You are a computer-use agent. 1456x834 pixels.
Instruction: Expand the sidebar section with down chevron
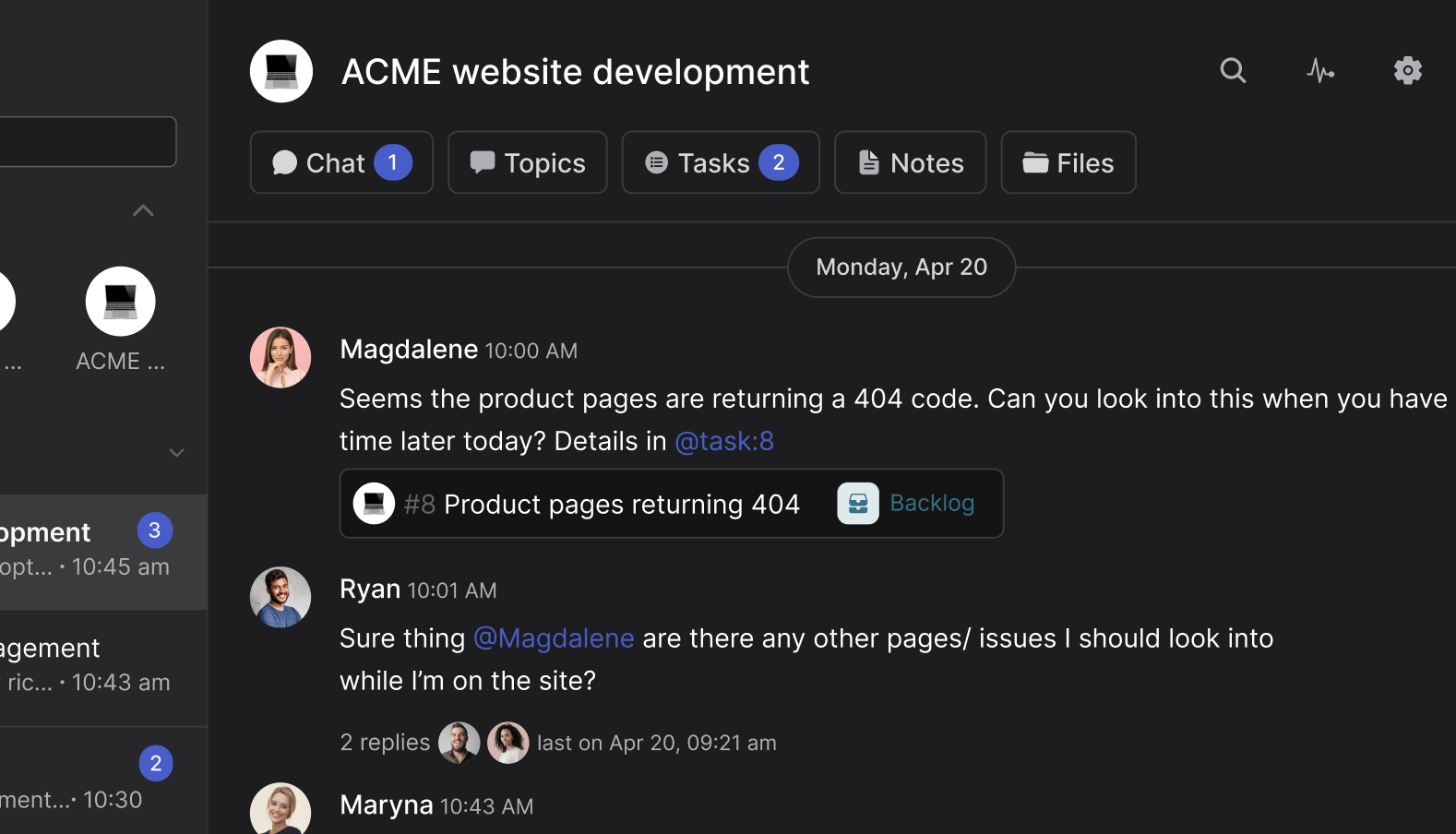coord(176,453)
